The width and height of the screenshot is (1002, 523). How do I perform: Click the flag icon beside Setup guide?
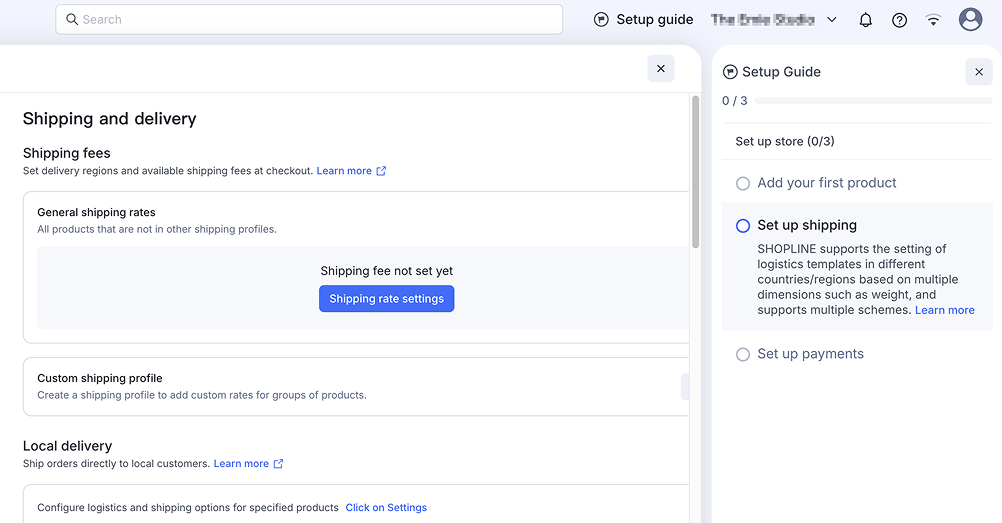pos(601,20)
